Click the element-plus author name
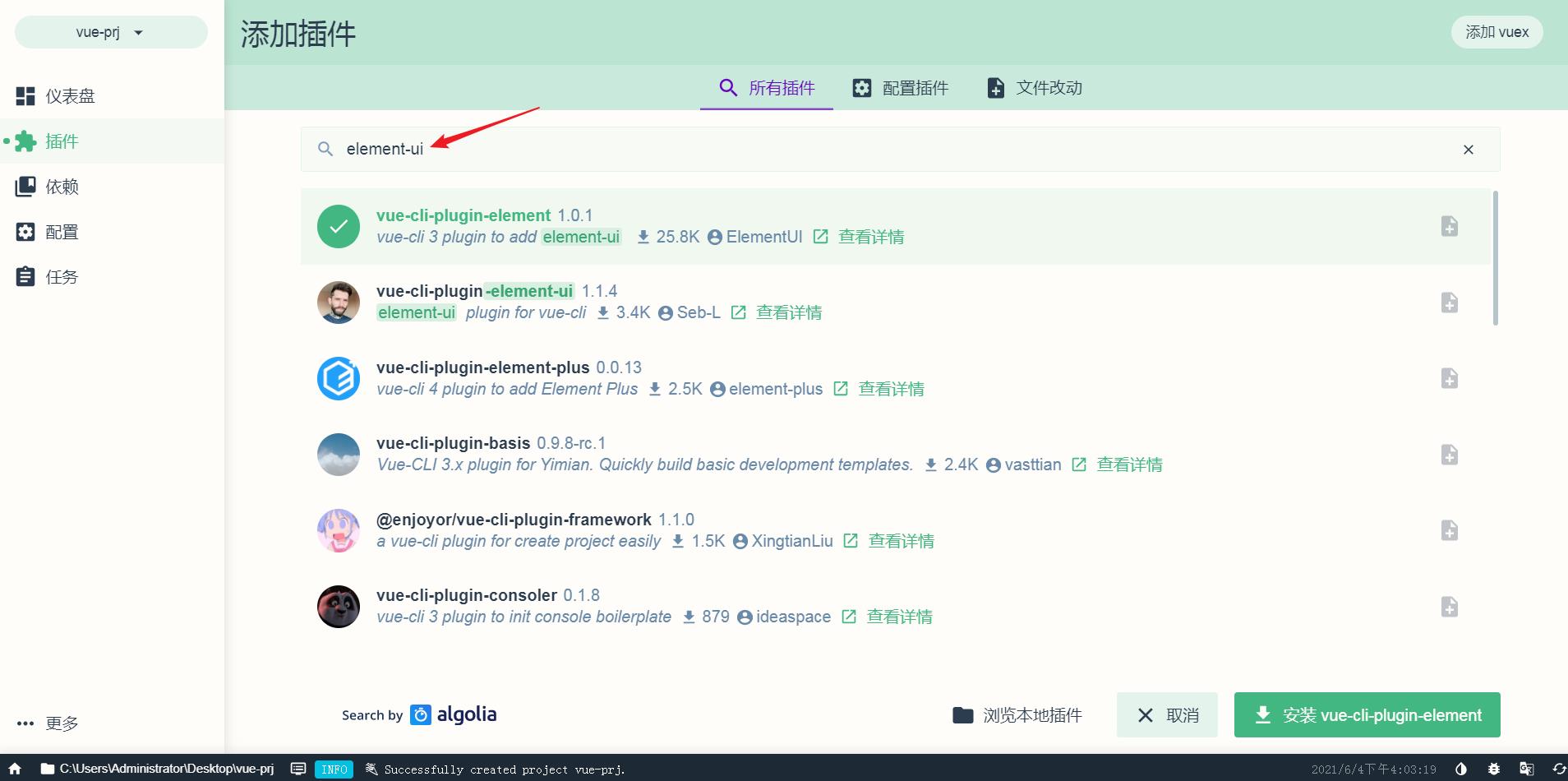Viewport: 1568px width, 781px height. (x=775, y=389)
